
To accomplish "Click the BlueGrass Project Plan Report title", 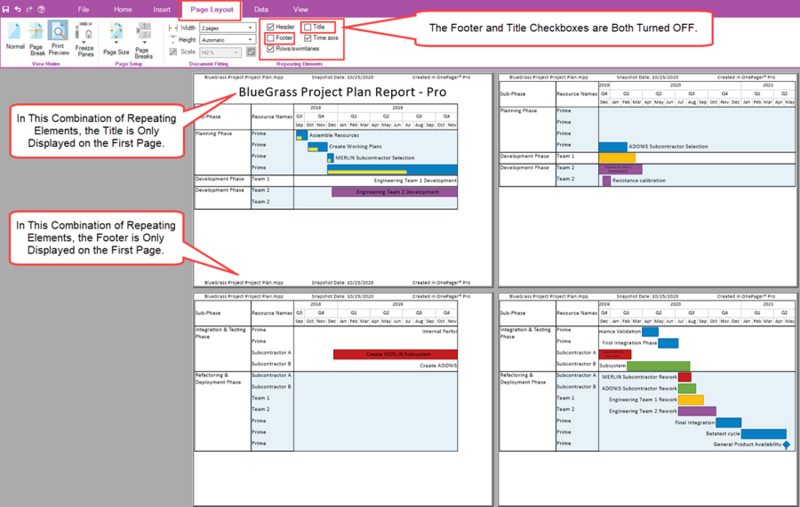I will pos(342,92).
